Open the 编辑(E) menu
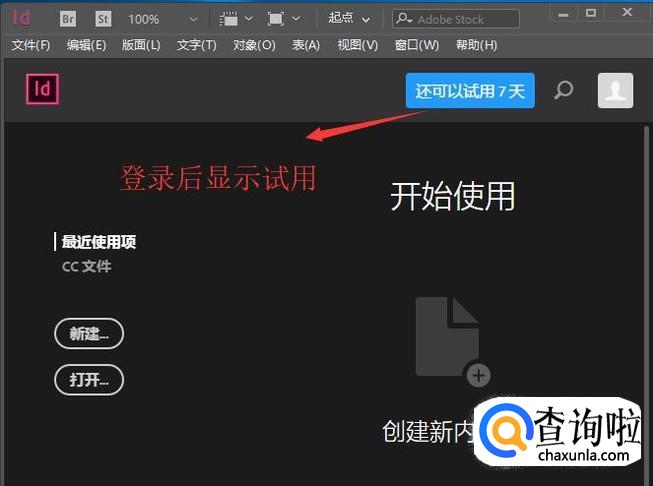 [86, 45]
